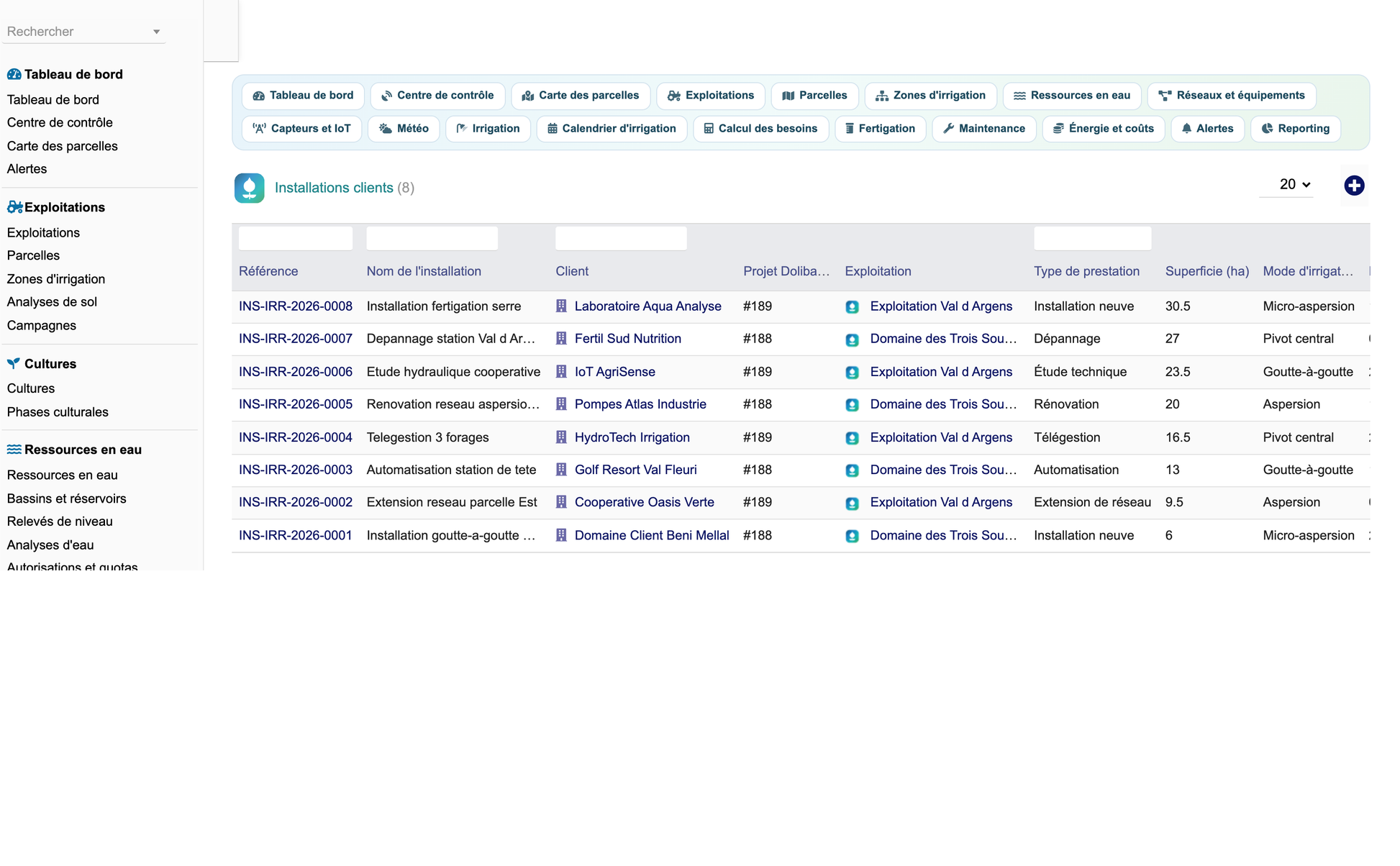Select the Fertigation tab
1400x866 pixels.
point(880,129)
